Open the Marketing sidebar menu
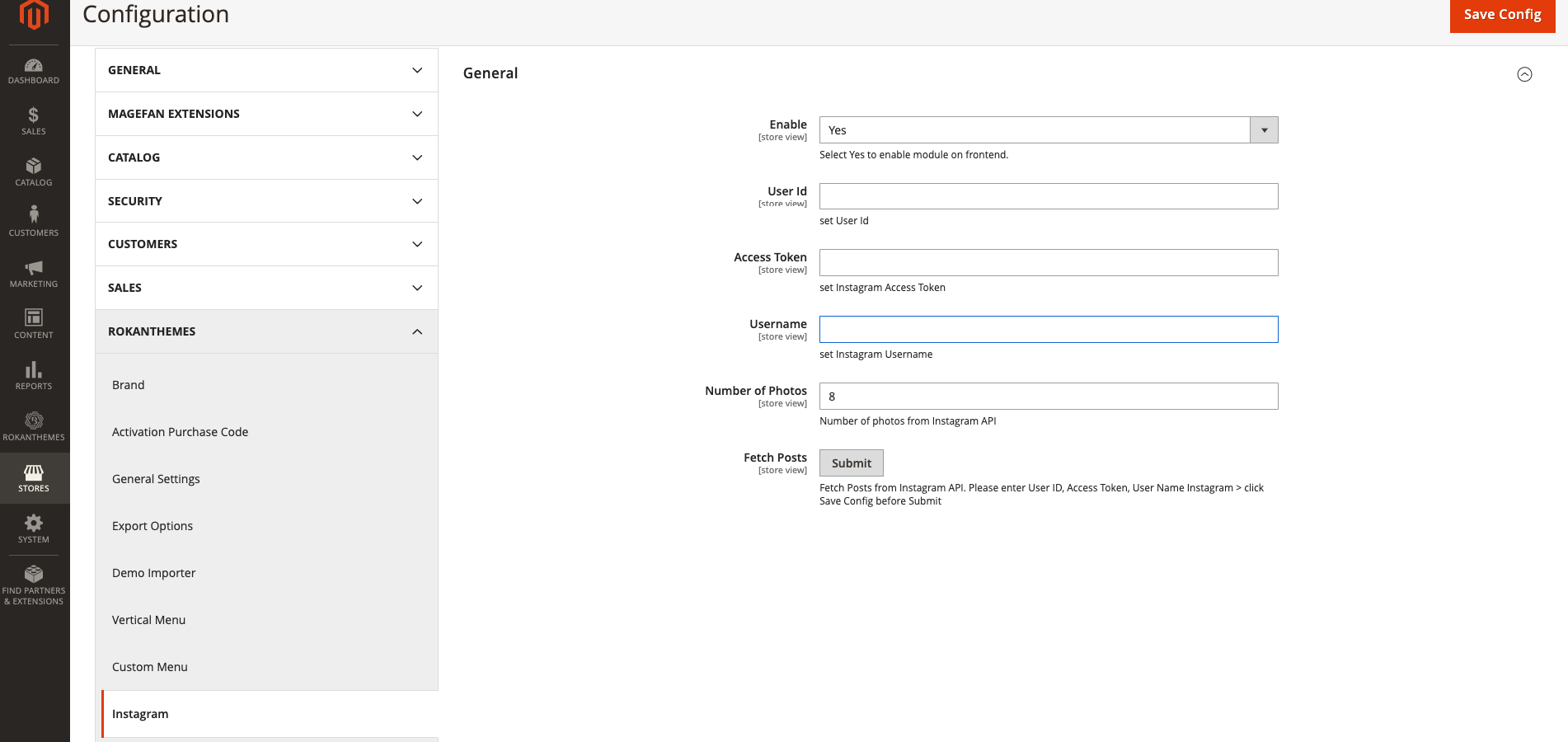1568x742 pixels. point(34,275)
